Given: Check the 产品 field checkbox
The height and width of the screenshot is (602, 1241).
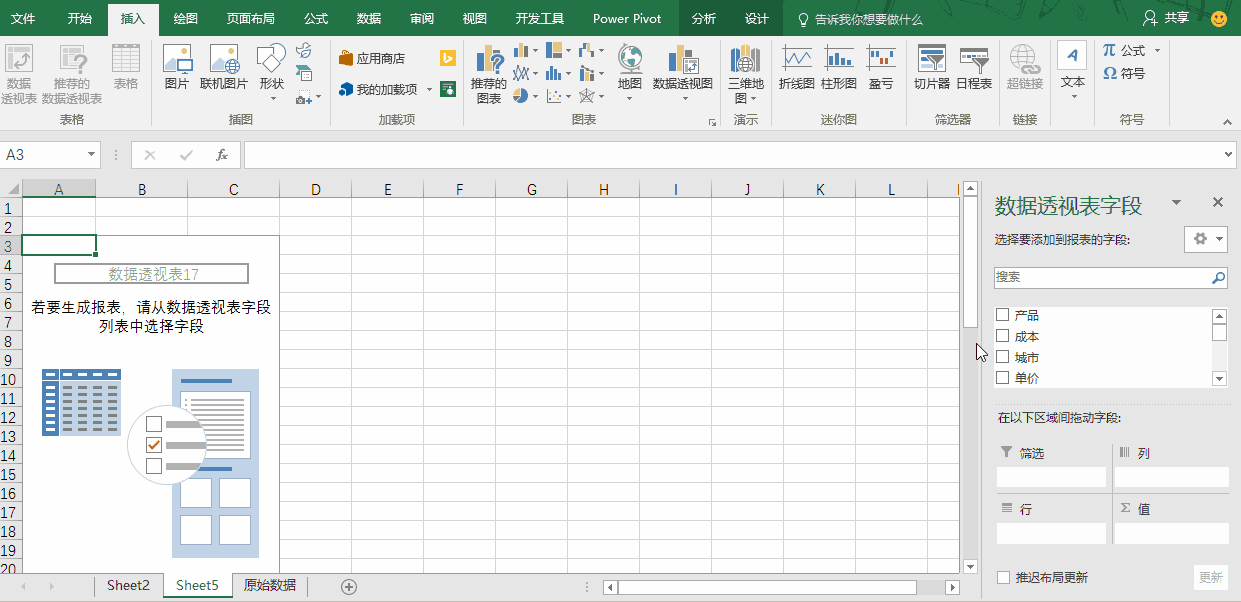Looking at the screenshot, I should pyautogui.click(x=1002, y=315).
